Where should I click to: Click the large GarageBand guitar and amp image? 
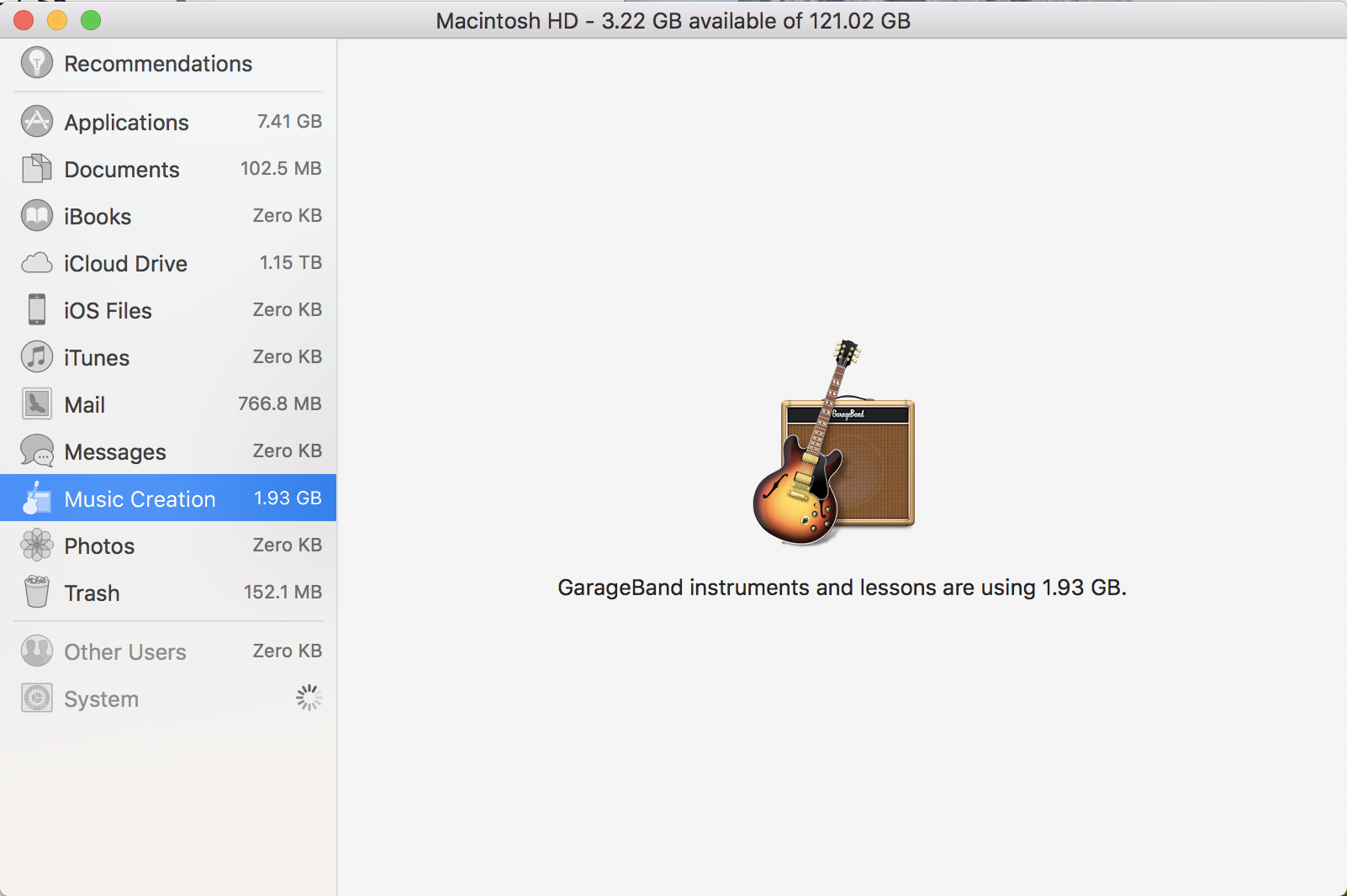tap(833, 442)
